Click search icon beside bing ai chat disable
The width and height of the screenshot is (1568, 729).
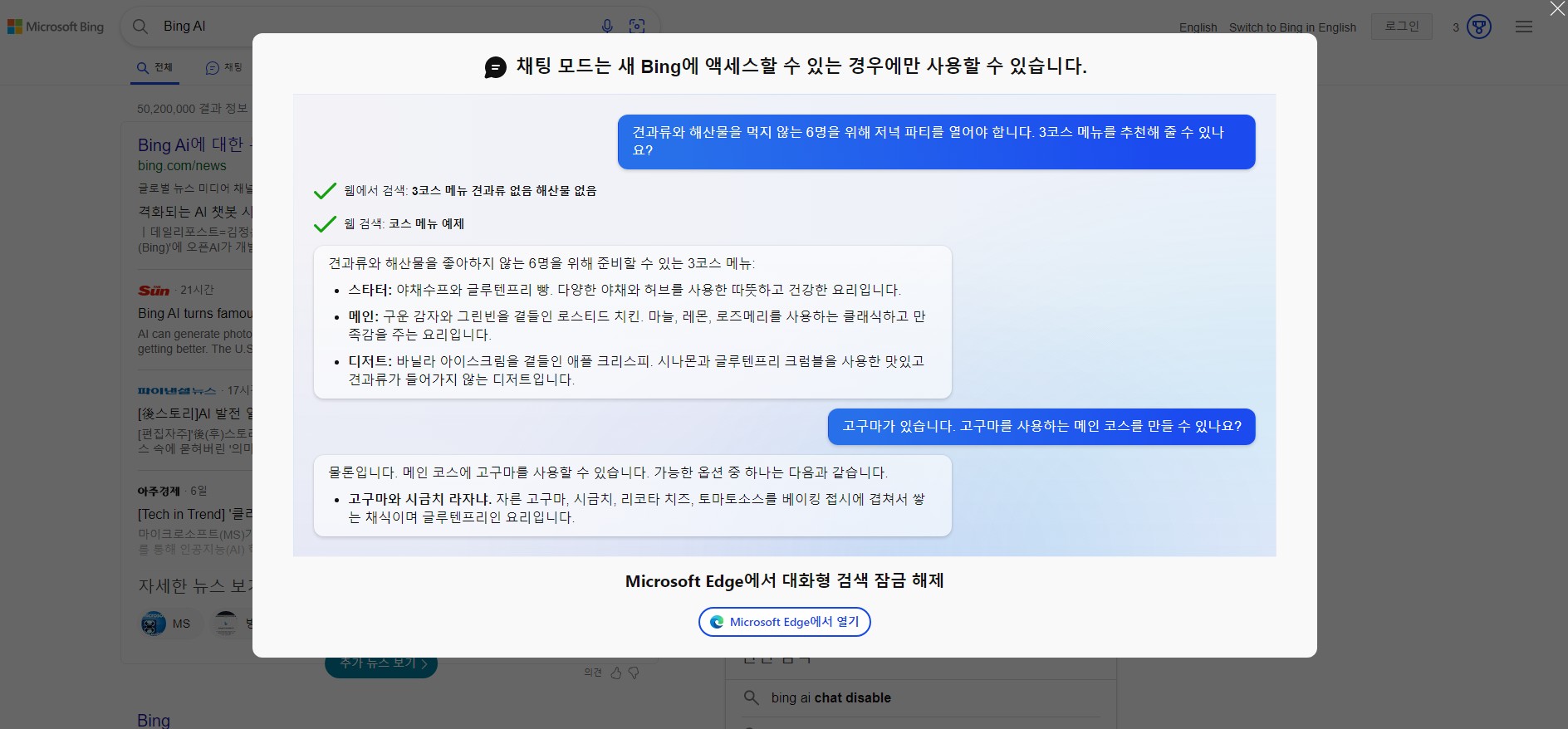pos(752,697)
